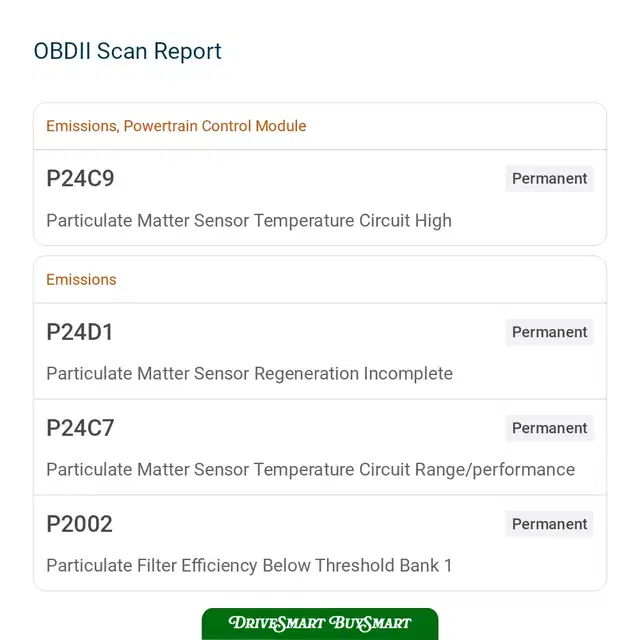Open the P2002 trouble code
This screenshot has width=640, height=640.
tap(79, 524)
